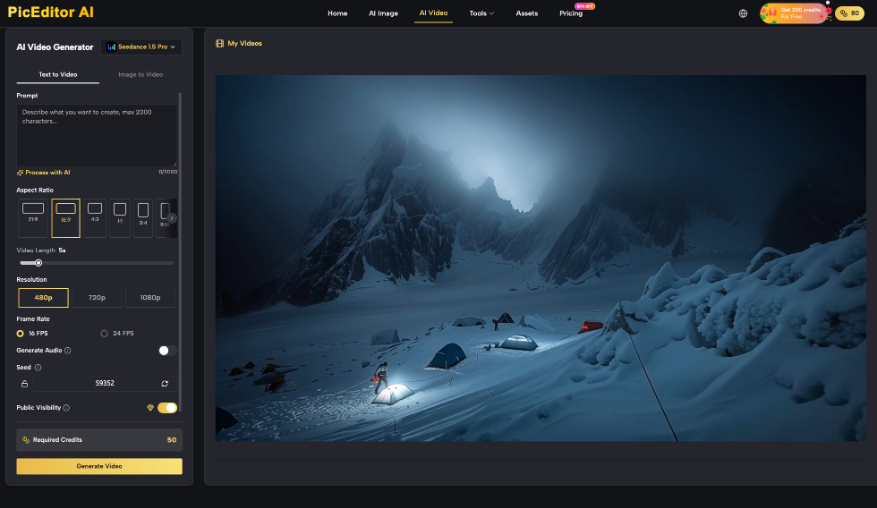877x508 pixels.
Task: Open the 80 credits balance badge
Action: tap(850, 13)
